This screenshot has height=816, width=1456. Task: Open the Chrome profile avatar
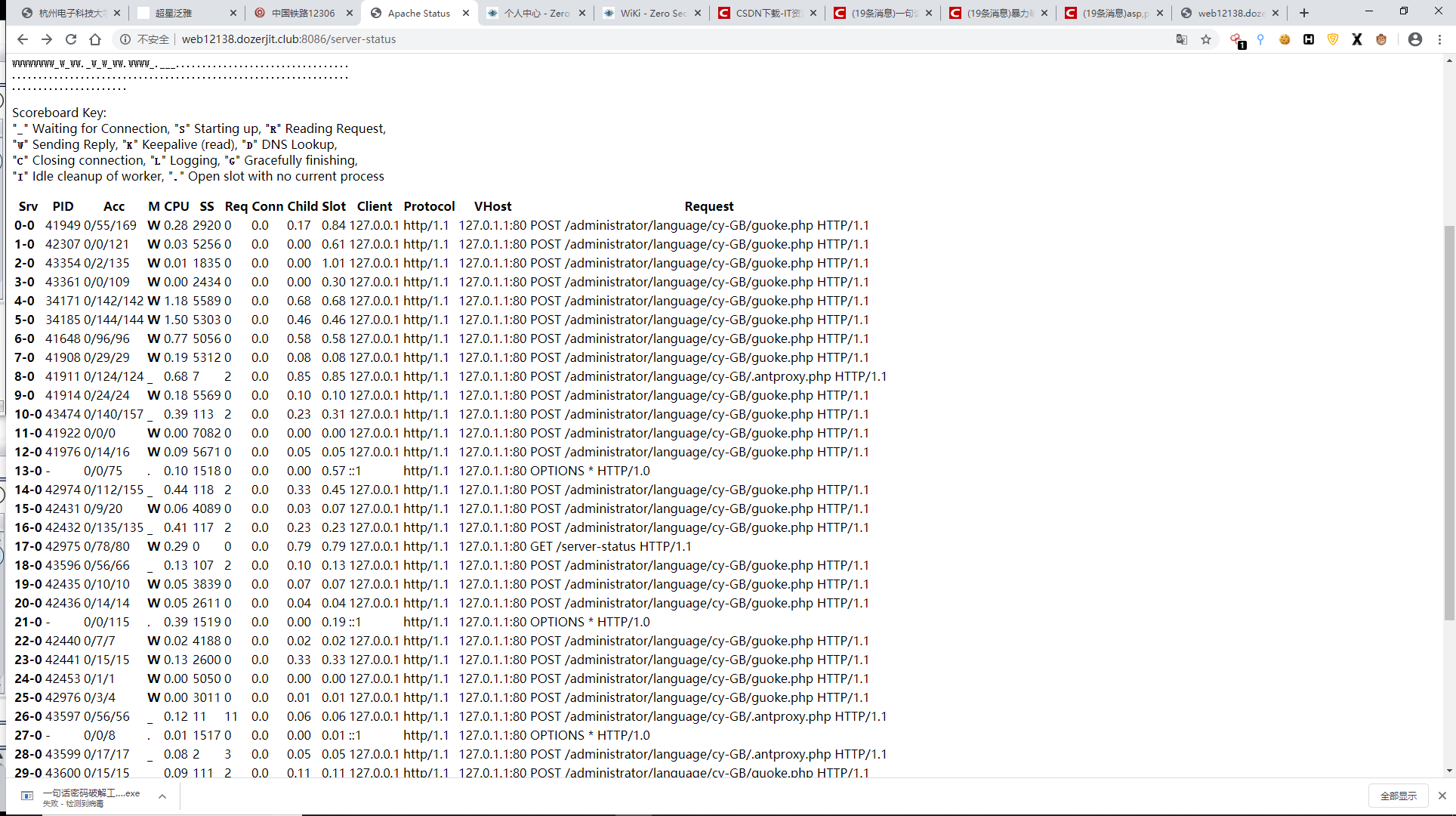click(x=1415, y=39)
